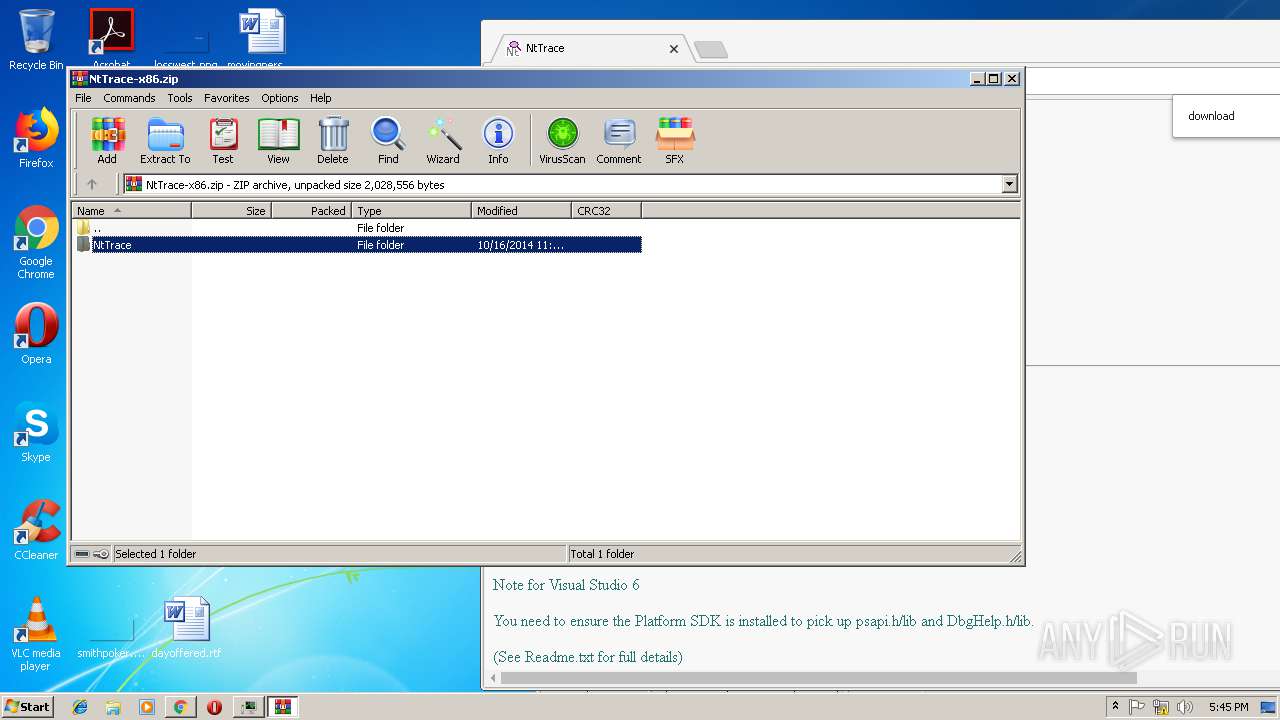Click the Delete trash can icon
The height and width of the screenshot is (720, 1280).
point(333,140)
